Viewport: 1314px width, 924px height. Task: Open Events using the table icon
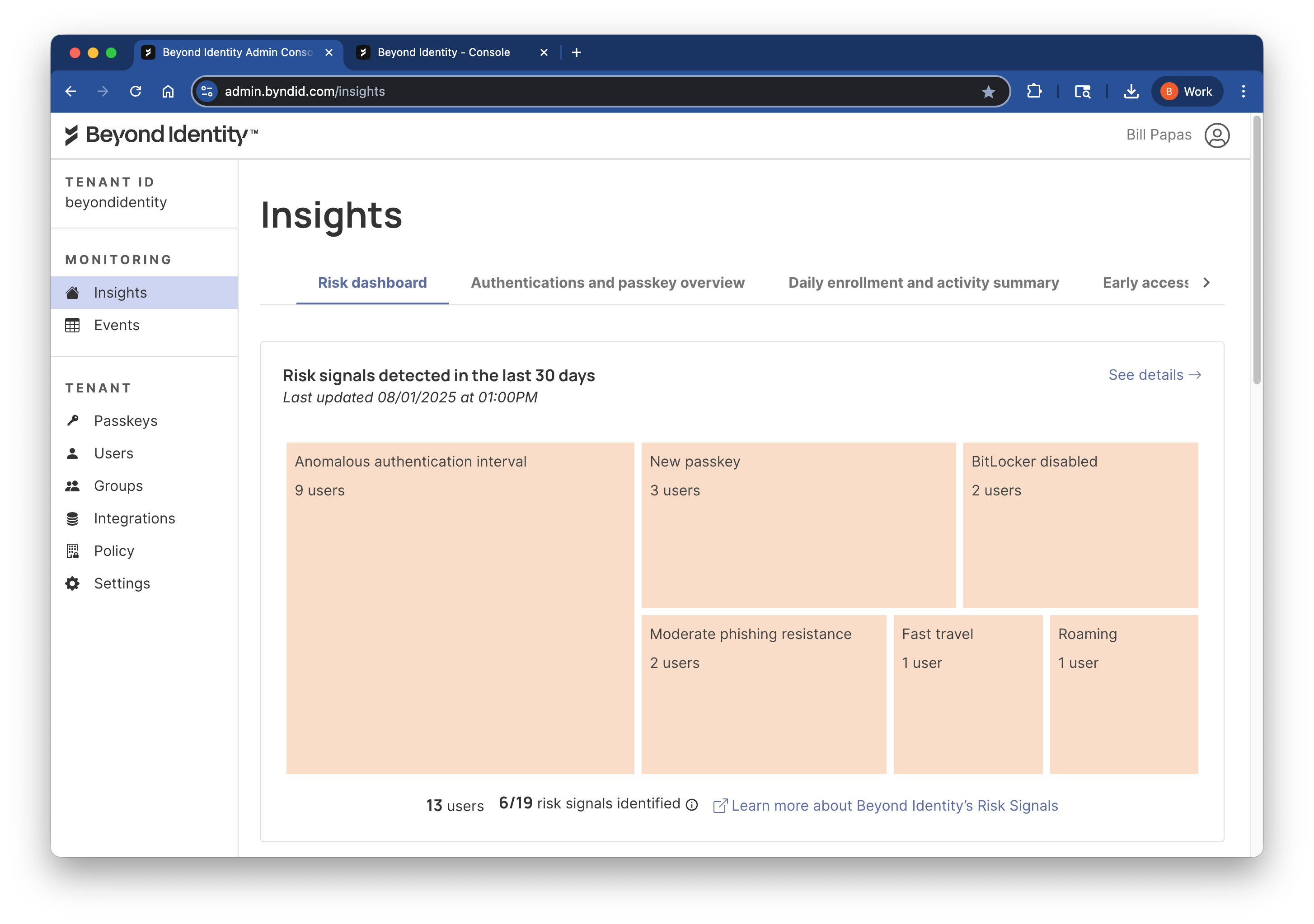click(72, 325)
